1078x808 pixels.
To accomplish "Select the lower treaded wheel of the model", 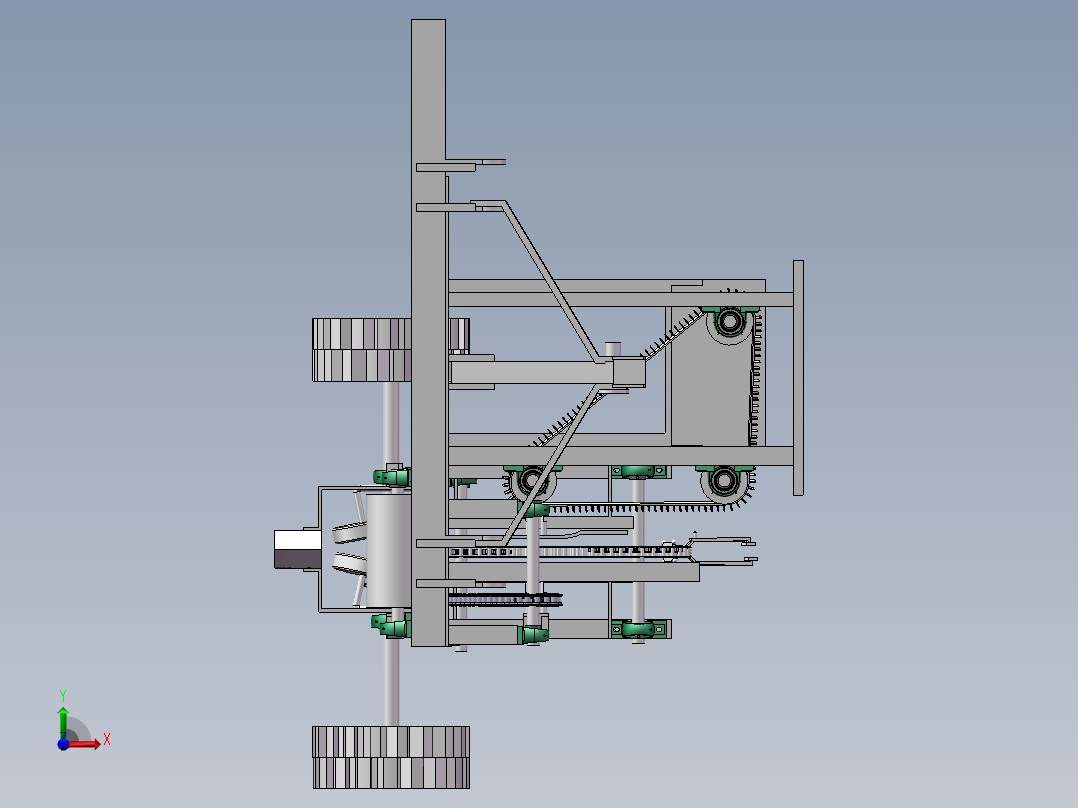I will (x=390, y=757).
